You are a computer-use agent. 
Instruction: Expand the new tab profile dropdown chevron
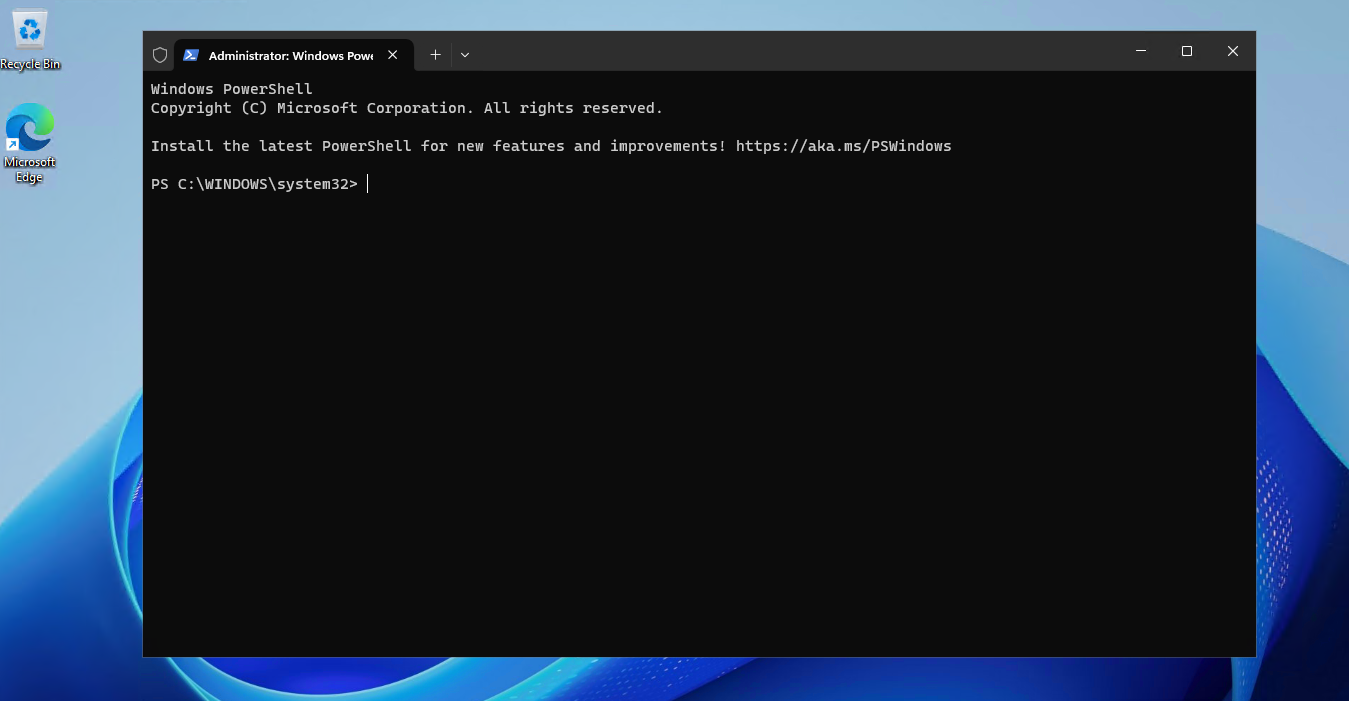pyautogui.click(x=465, y=55)
